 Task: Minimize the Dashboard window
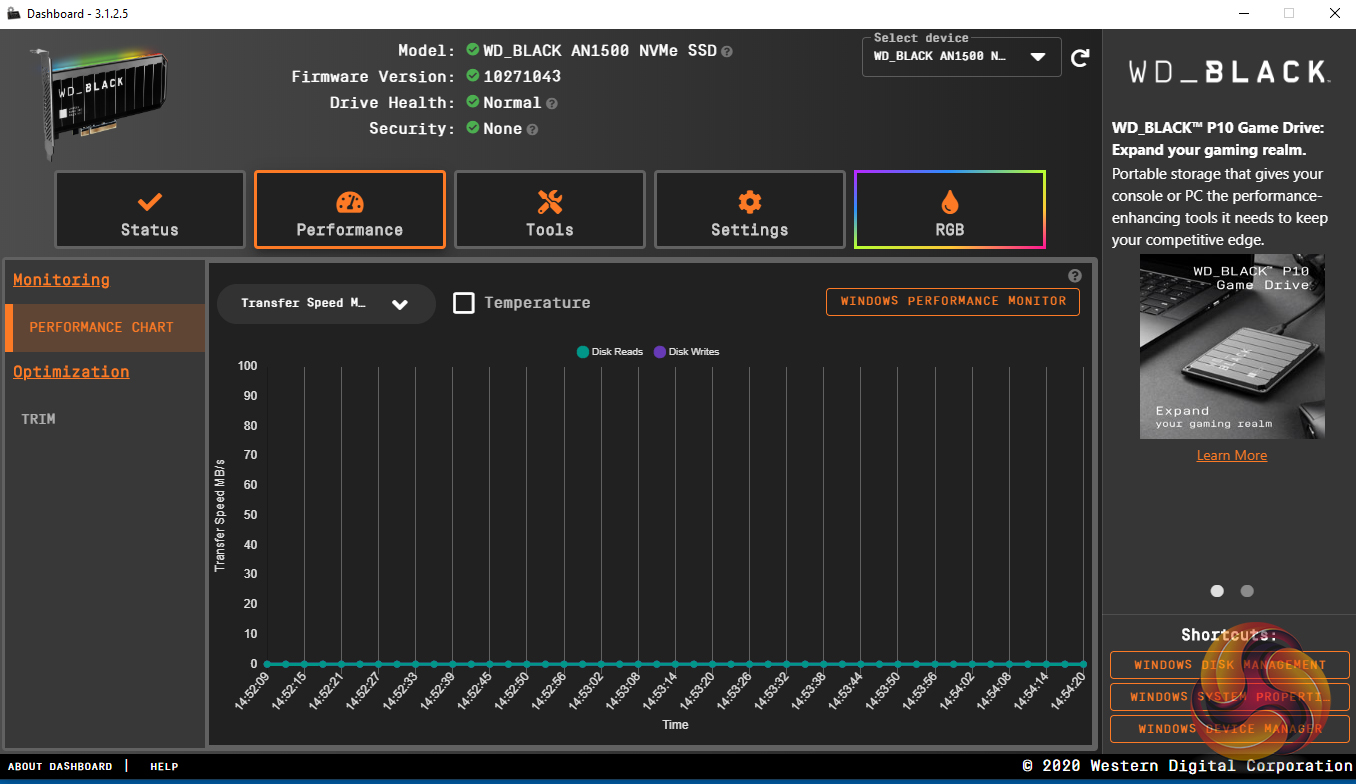1244,13
